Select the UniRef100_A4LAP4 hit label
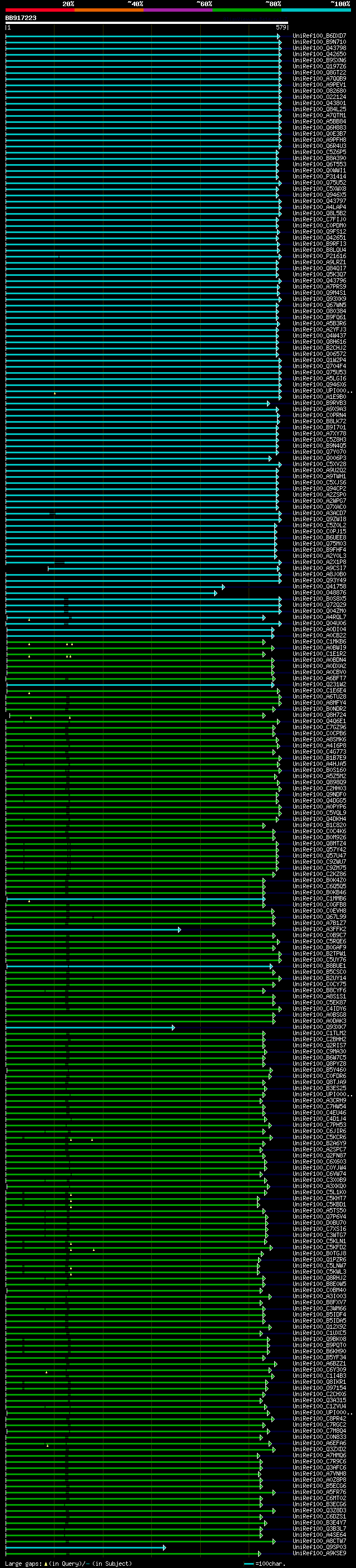This screenshot has width=356, height=1568. coord(319,207)
